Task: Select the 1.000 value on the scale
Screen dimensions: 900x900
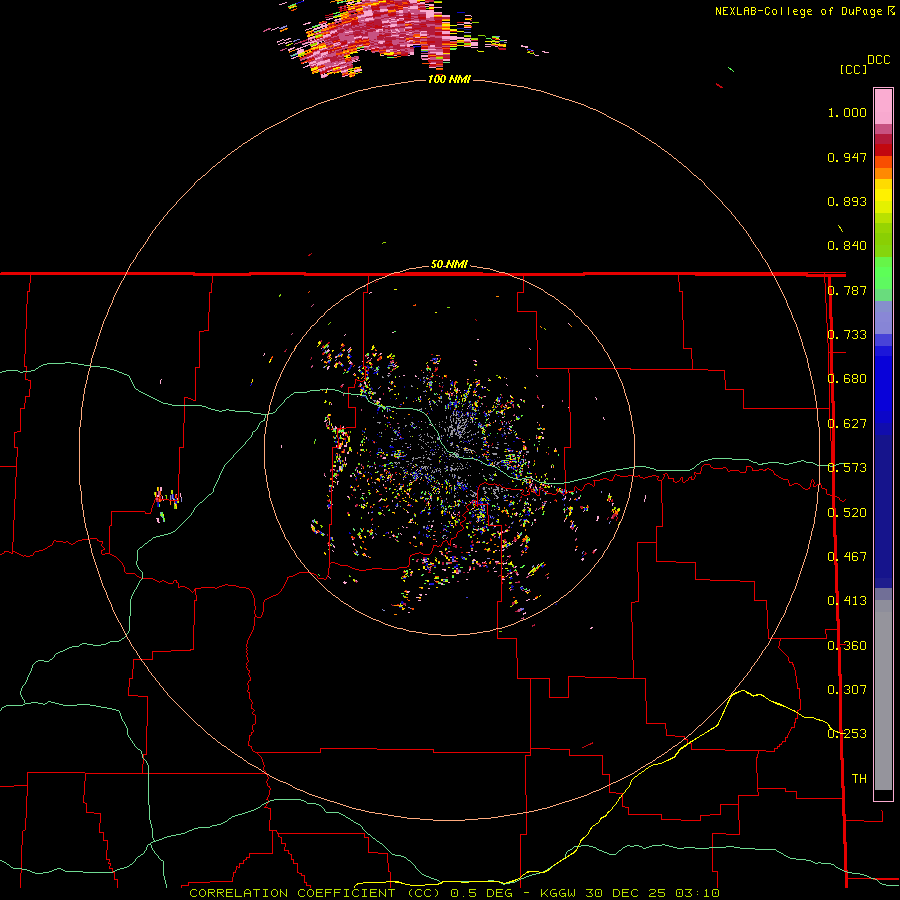Action: 847,112
